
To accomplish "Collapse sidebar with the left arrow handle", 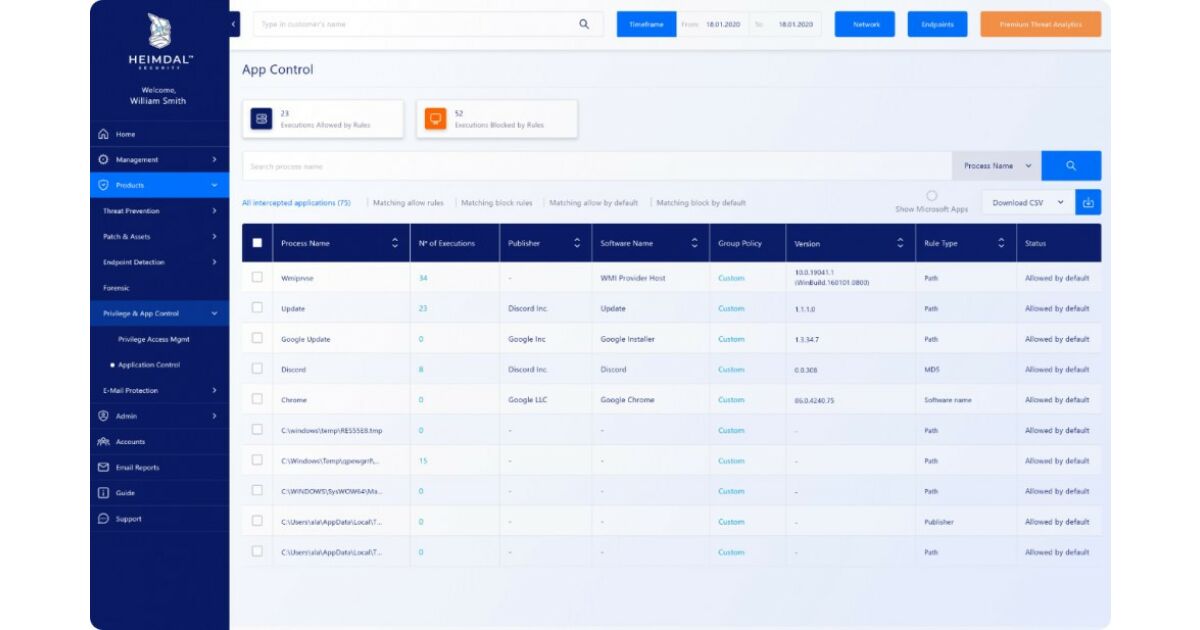I will pos(234,24).
